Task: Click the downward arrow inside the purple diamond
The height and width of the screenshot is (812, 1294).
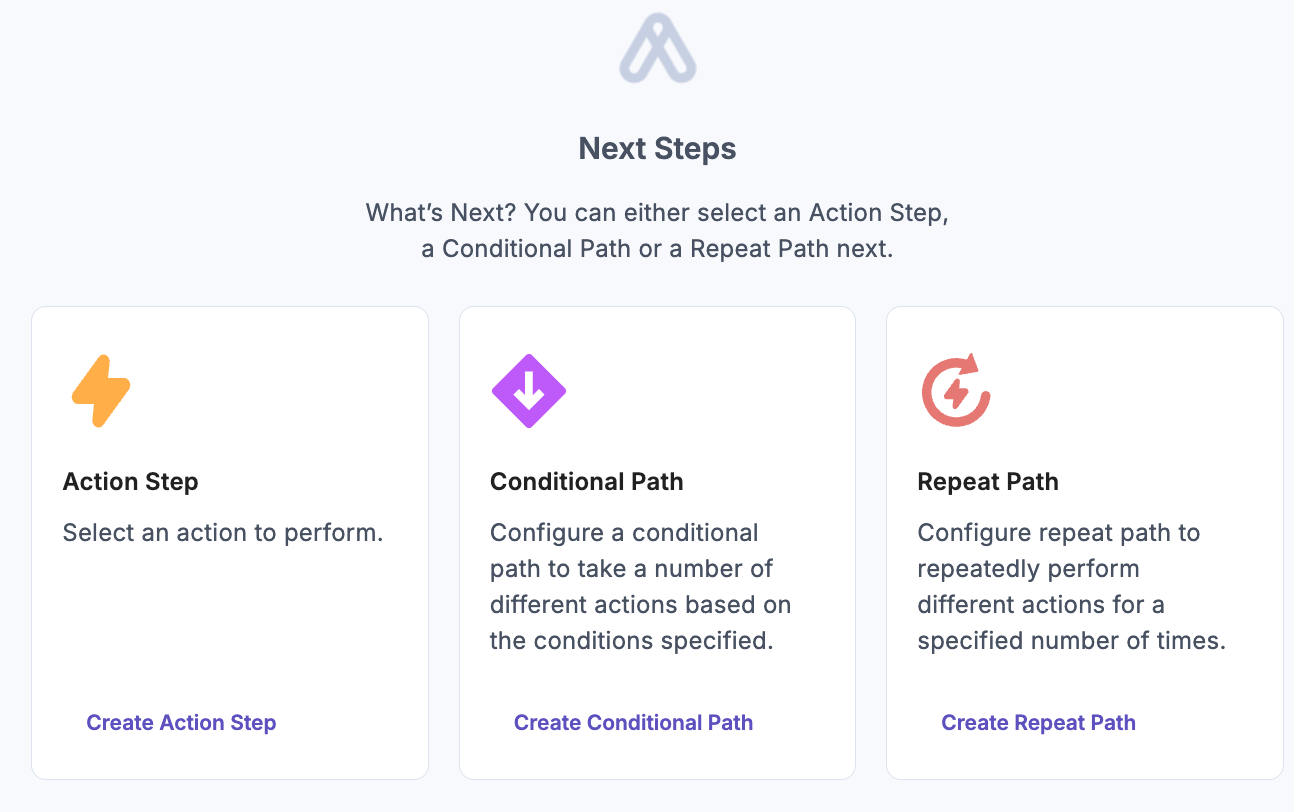Action: 528,390
